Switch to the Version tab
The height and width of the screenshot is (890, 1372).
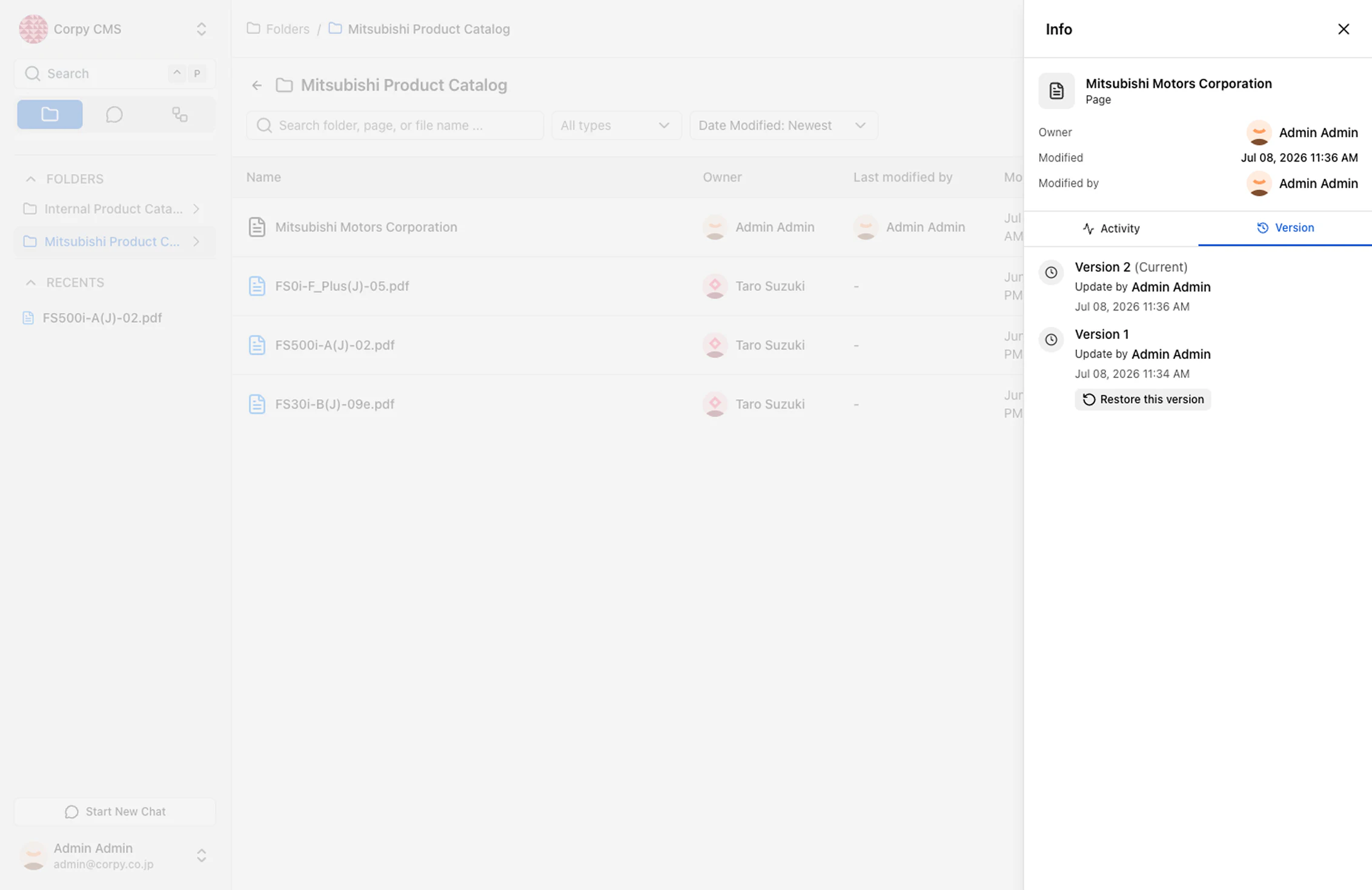point(1285,228)
